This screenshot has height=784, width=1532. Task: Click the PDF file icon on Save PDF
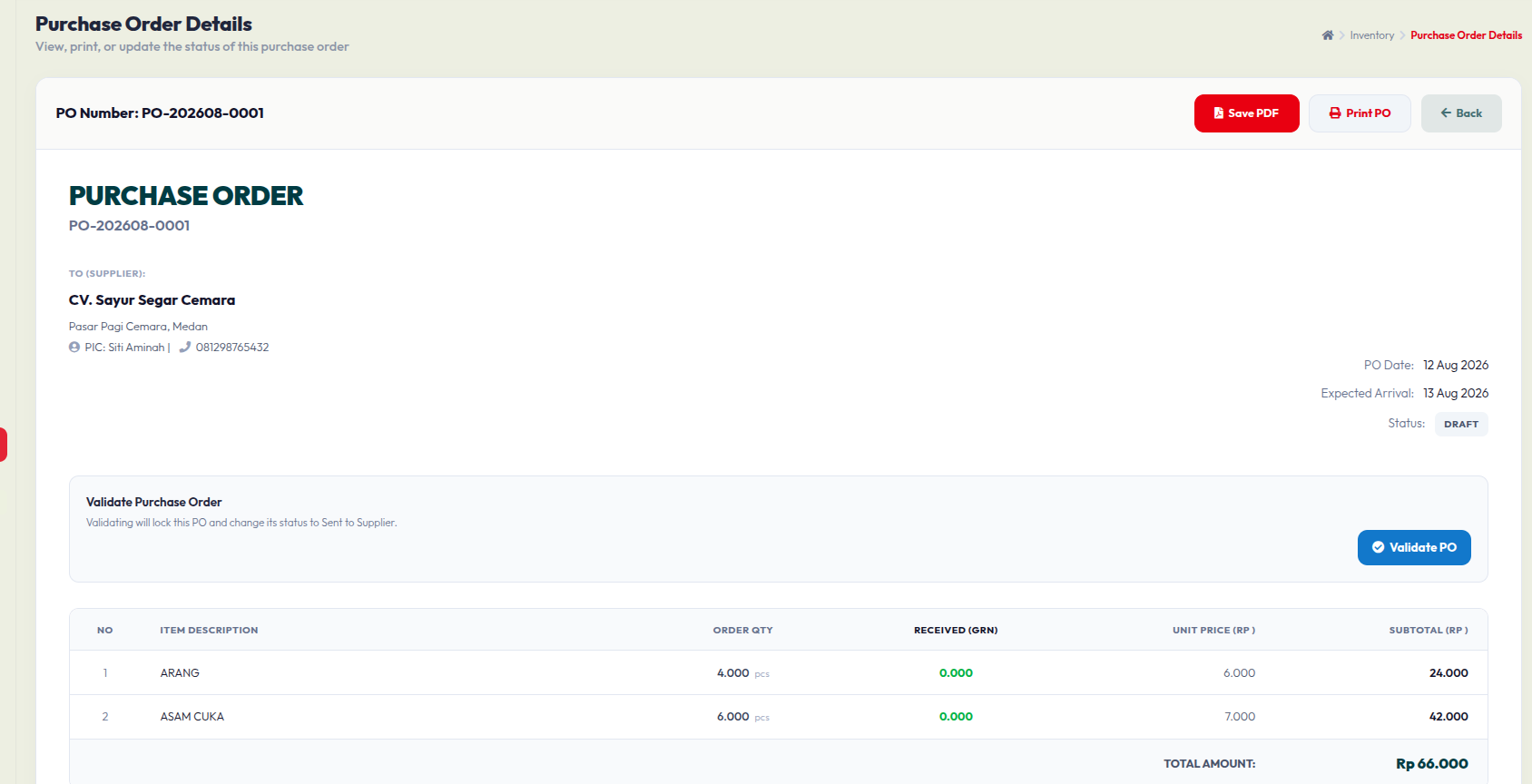click(x=1219, y=113)
